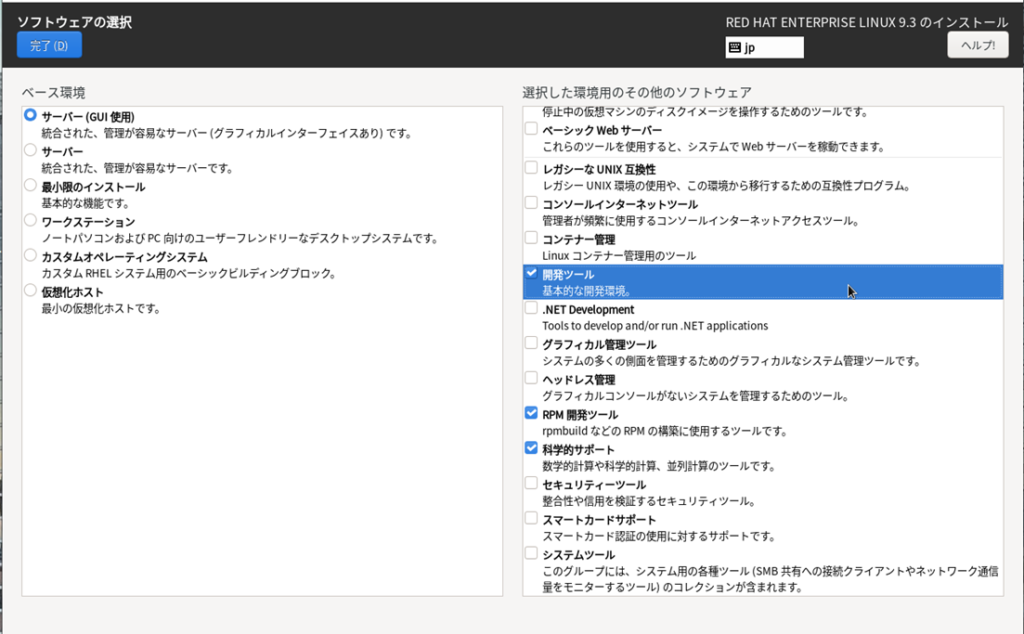Screen dimensions: 1024x634
Task: Select the ワークステーション environment
Action: click(31, 221)
